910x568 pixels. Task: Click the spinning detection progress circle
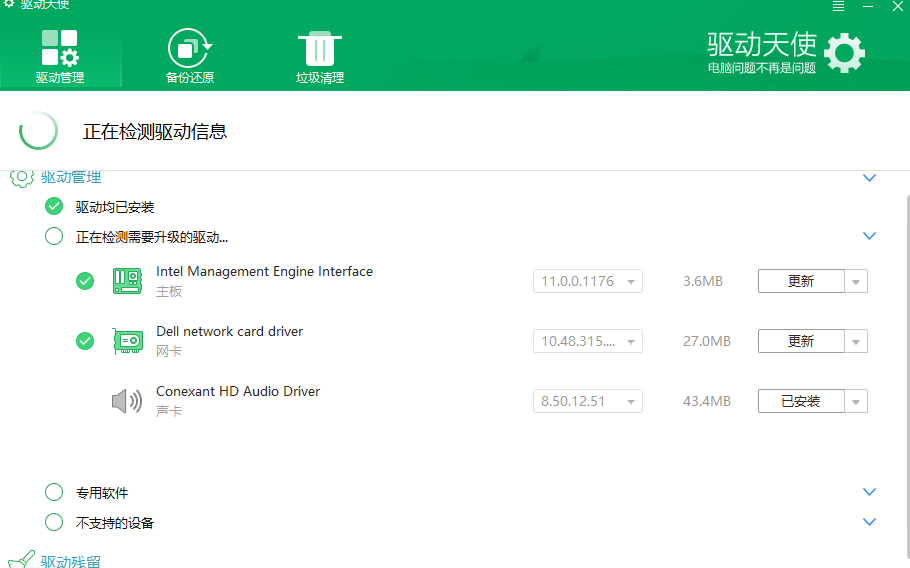pyautogui.click(x=38, y=131)
